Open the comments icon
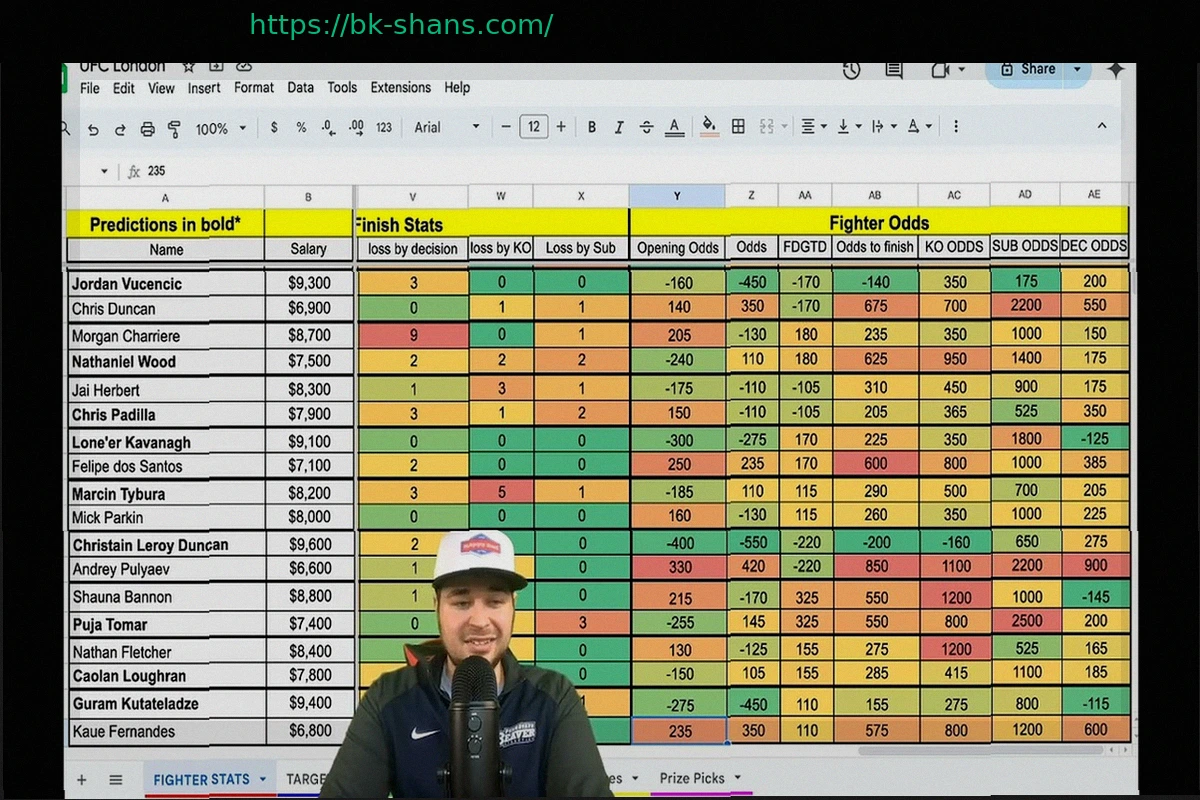 [x=894, y=70]
